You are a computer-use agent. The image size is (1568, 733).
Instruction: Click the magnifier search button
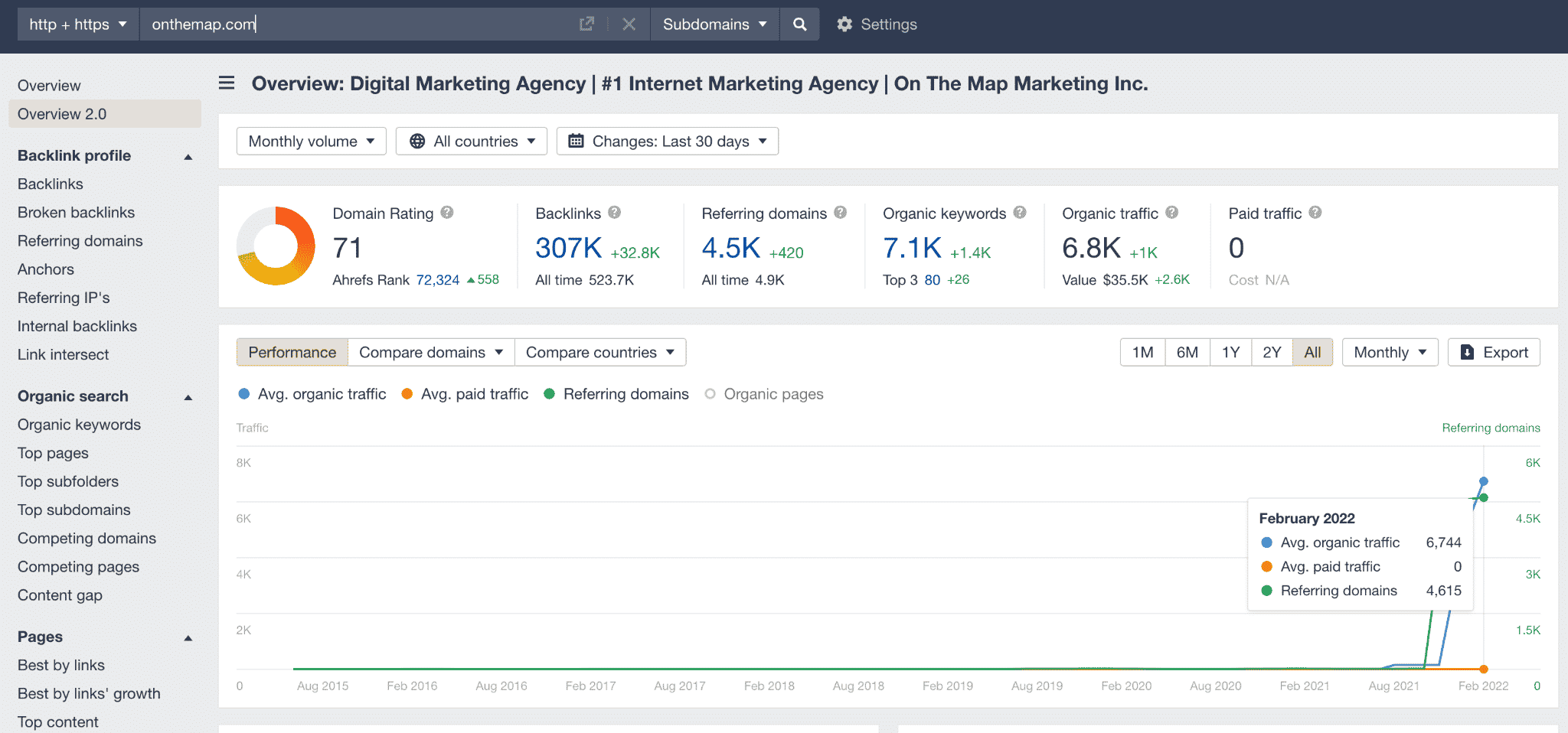[x=799, y=24]
